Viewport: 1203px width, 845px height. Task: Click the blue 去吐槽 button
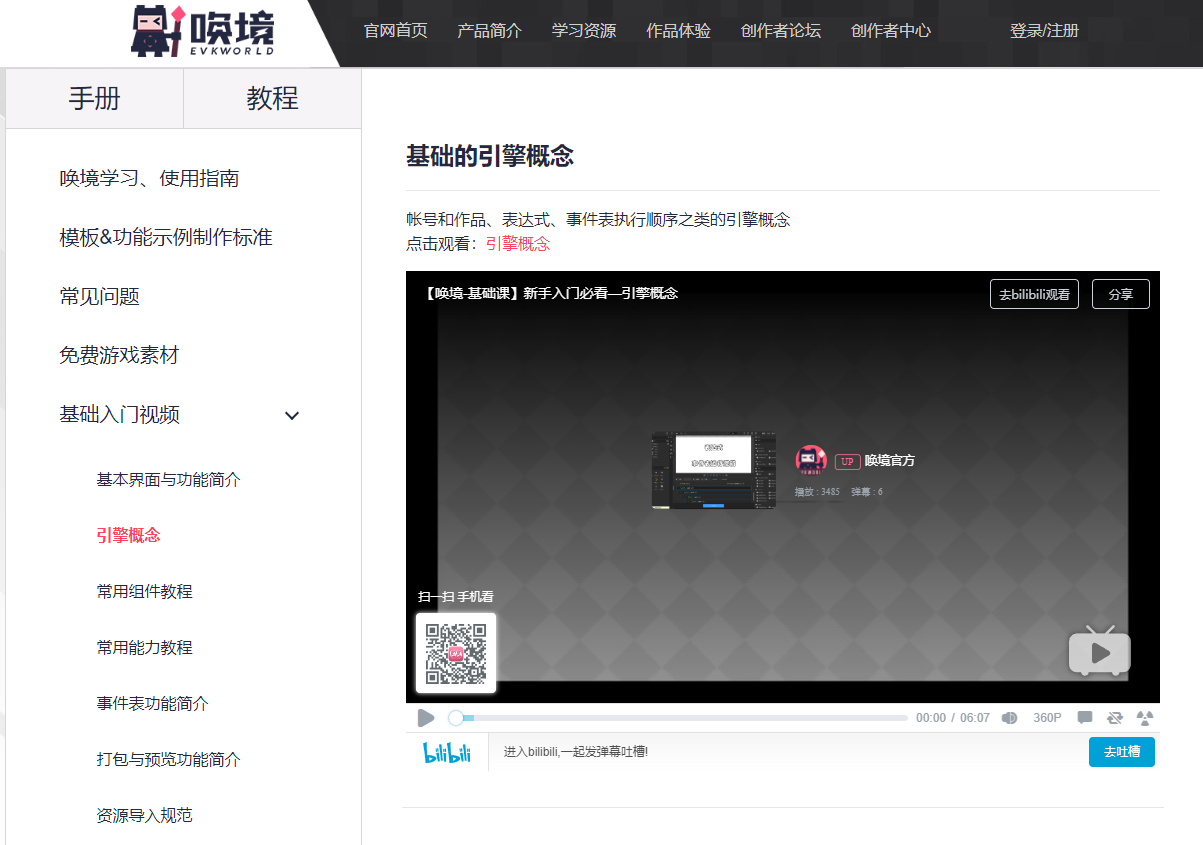point(1122,752)
